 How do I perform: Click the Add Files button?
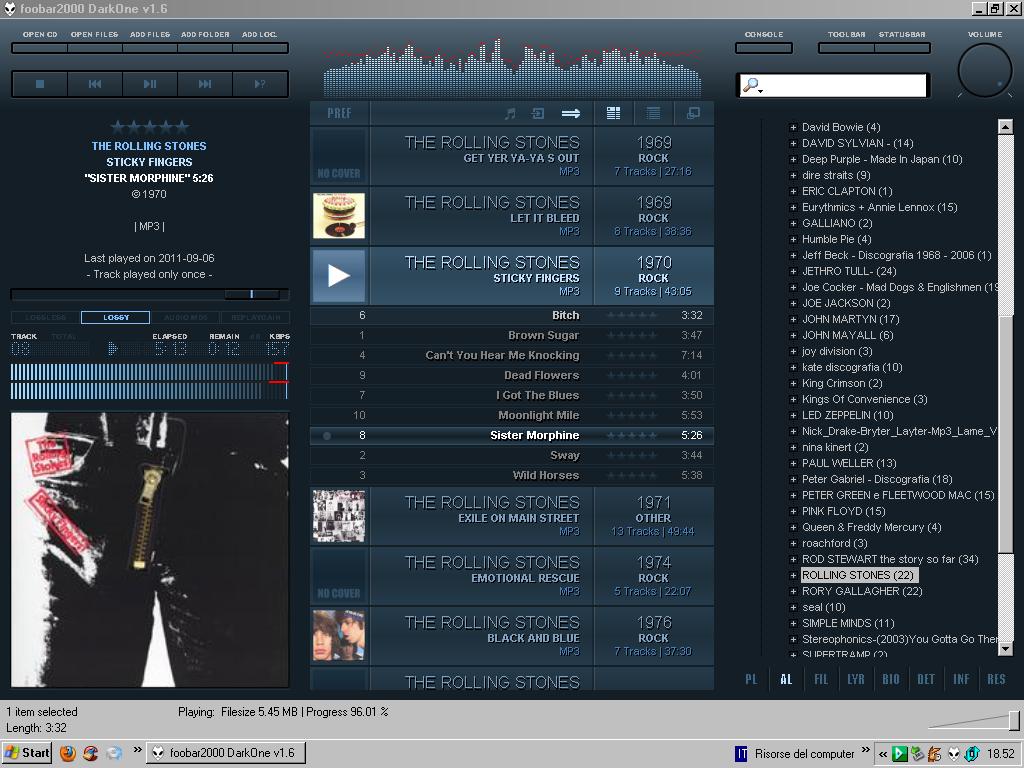[150, 48]
